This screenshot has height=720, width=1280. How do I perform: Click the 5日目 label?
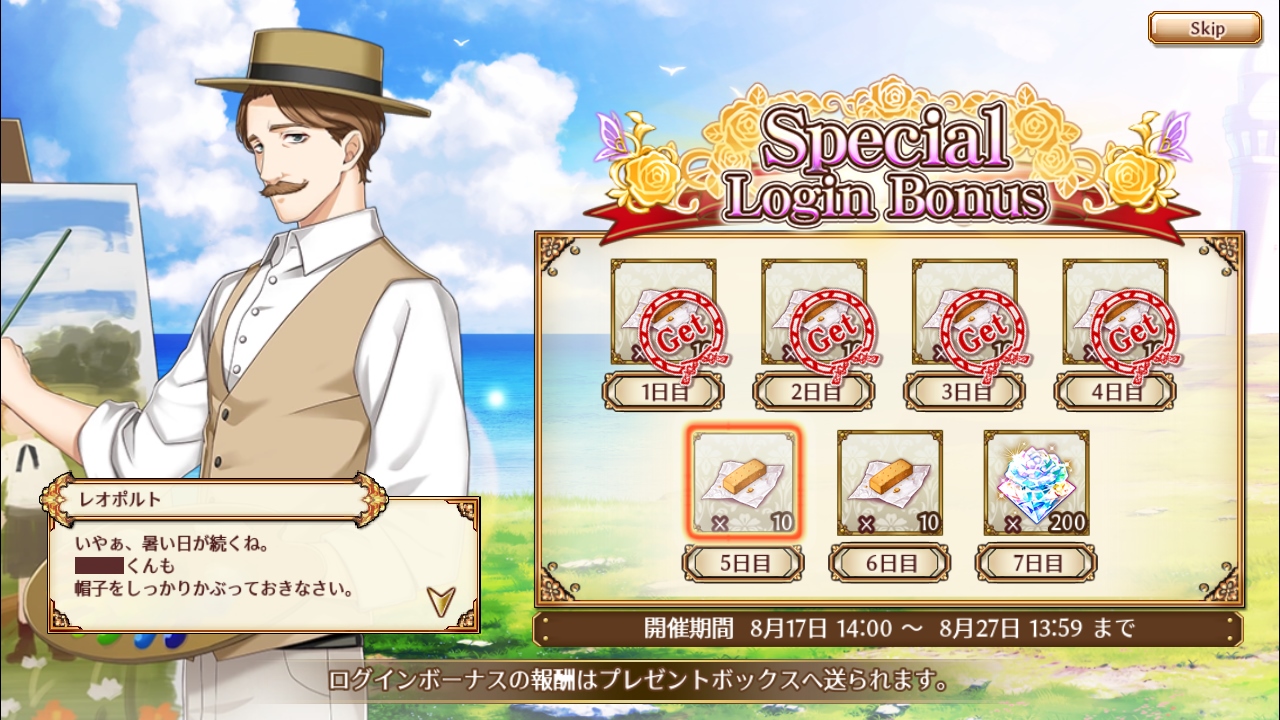(745, 563)
